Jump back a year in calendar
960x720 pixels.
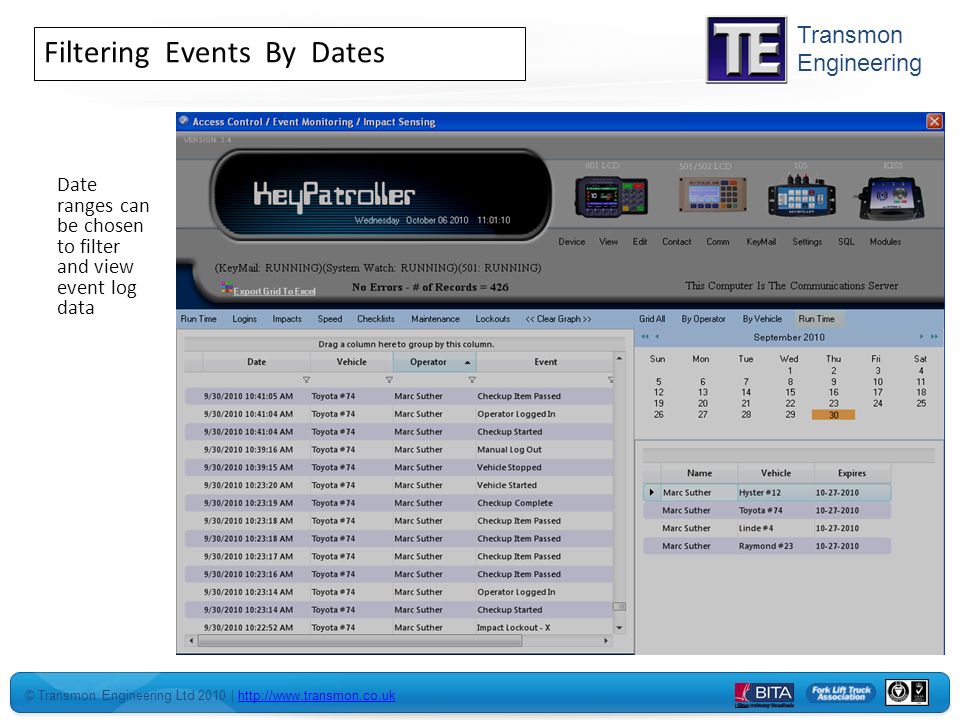(645, 336)
